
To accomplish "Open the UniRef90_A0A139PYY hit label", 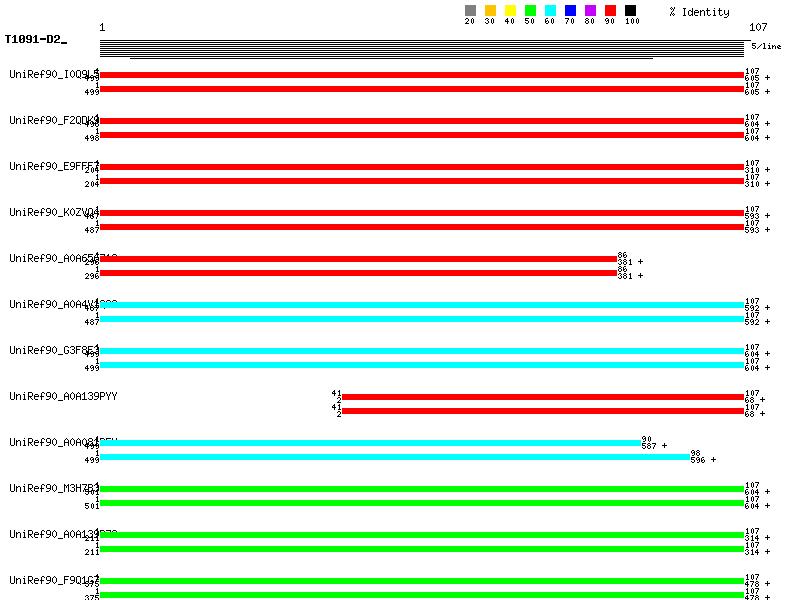I will pyautogui.click(x=63, y=397).
